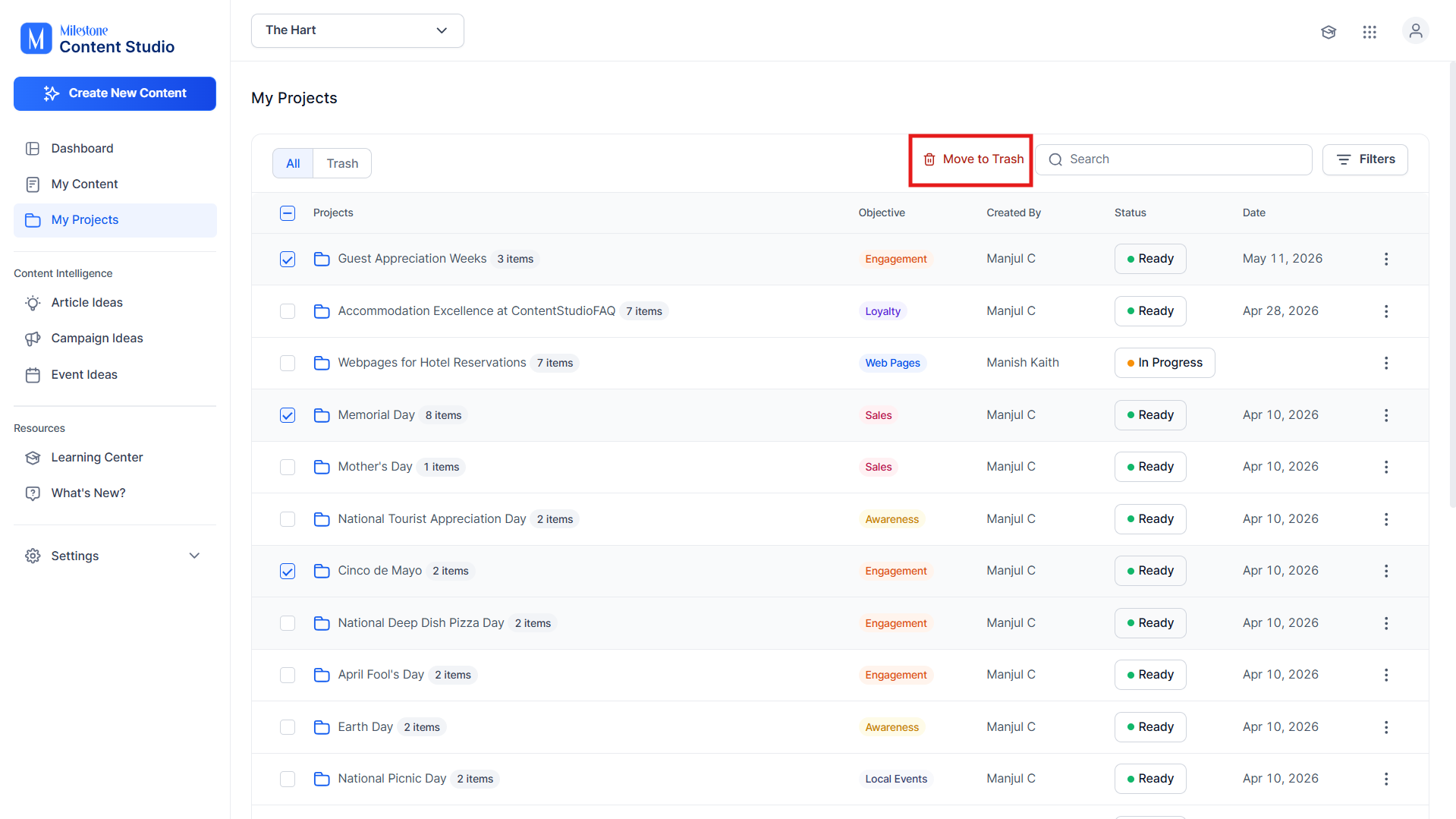Switch to the Trash tab
The image size is (1456, 819).
click(342, 163)
